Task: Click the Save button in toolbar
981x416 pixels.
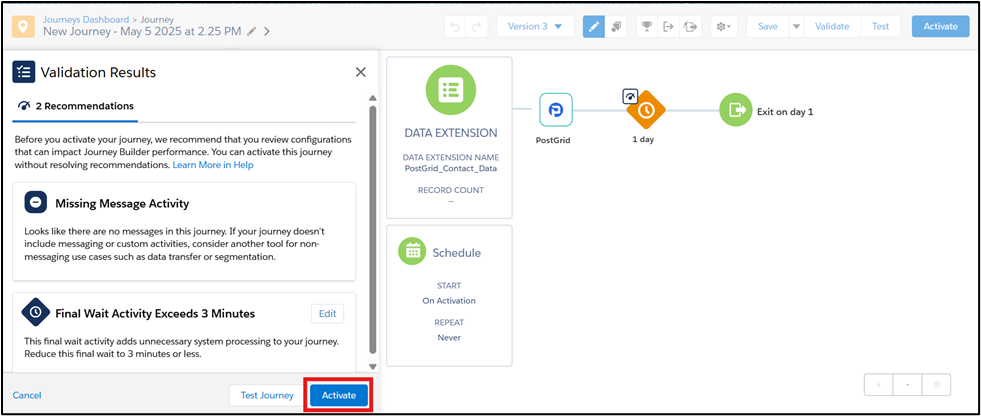Action: (768, 27)
